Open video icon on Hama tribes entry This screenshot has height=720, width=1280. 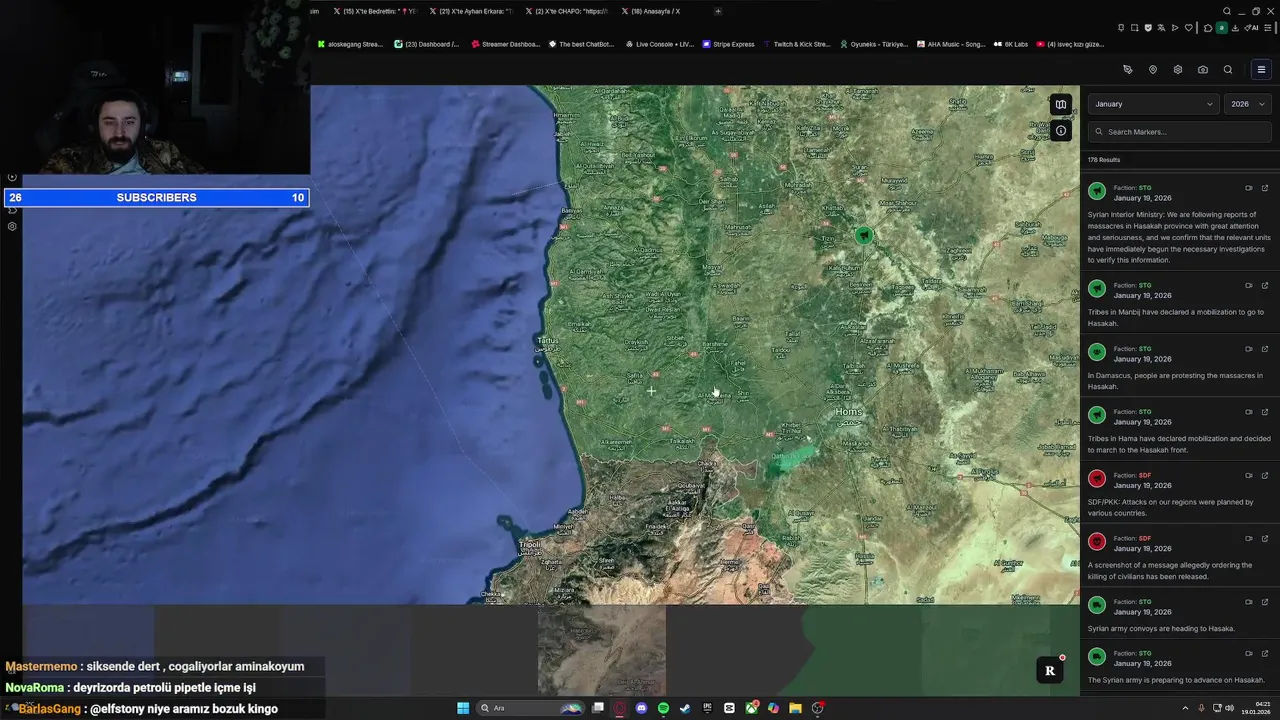(1249, 412)
